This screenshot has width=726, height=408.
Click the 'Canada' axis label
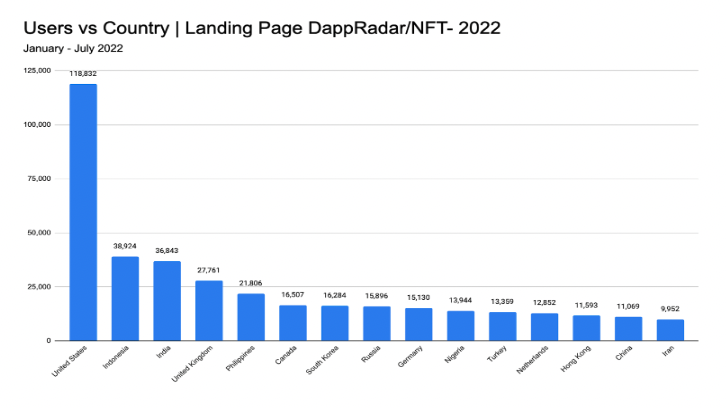[286, 355]
